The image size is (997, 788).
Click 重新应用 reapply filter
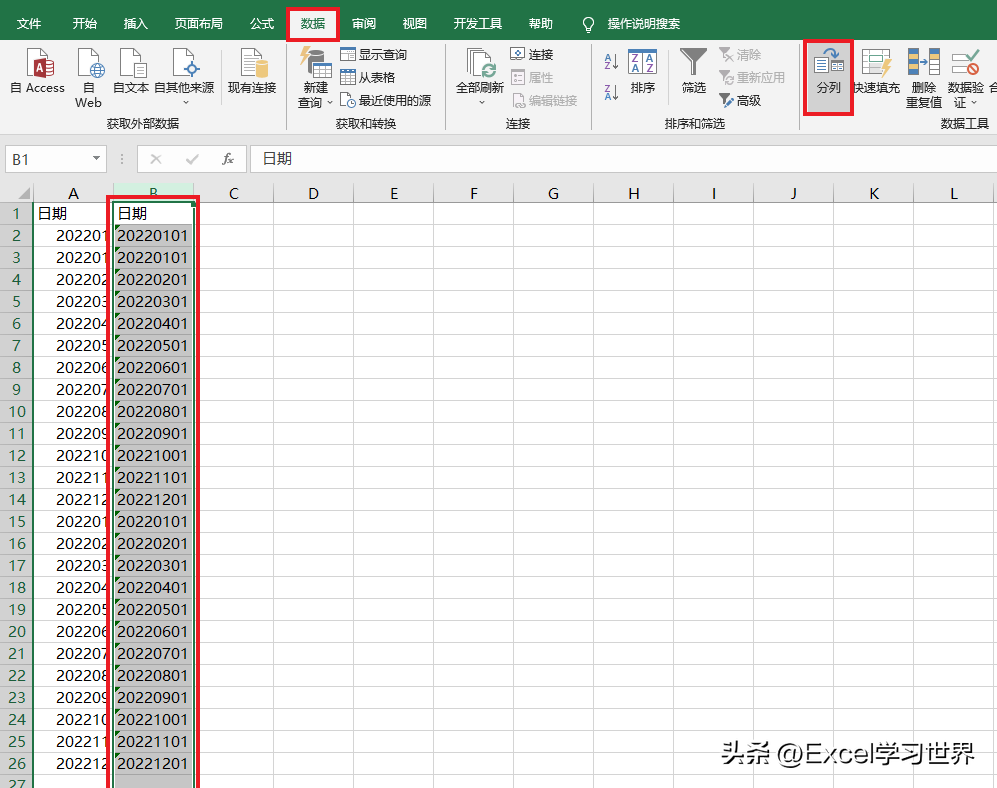[752, 78]
